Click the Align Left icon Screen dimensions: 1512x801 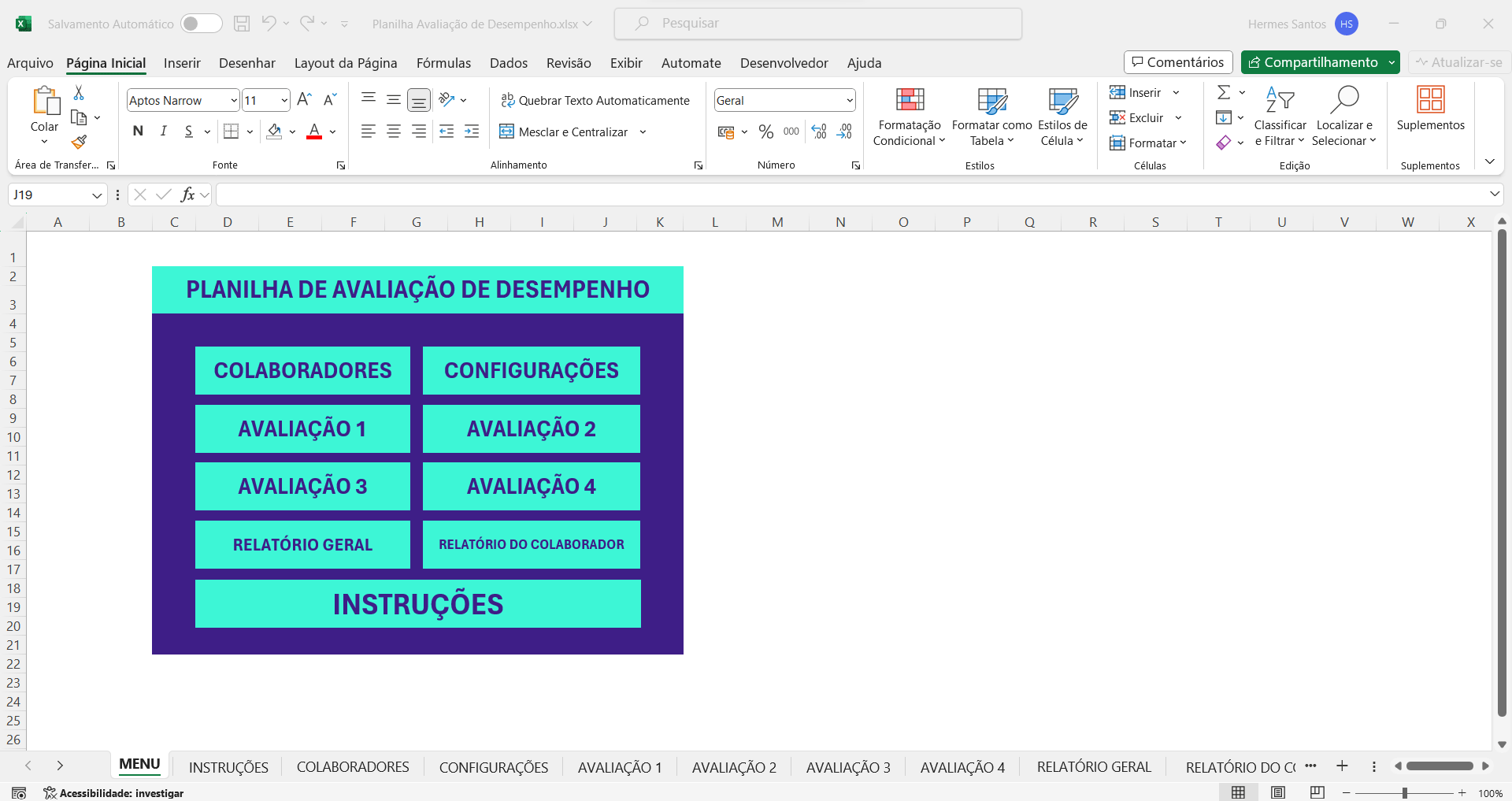[368, 132]
